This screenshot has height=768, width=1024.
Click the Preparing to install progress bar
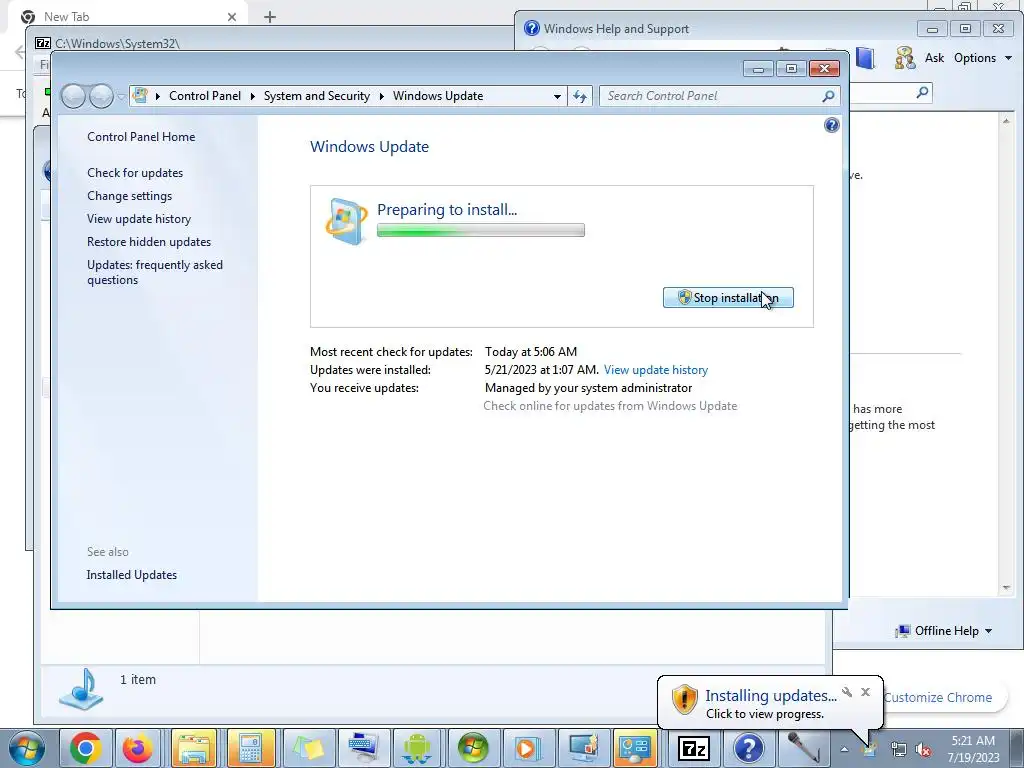coord(481,230)
